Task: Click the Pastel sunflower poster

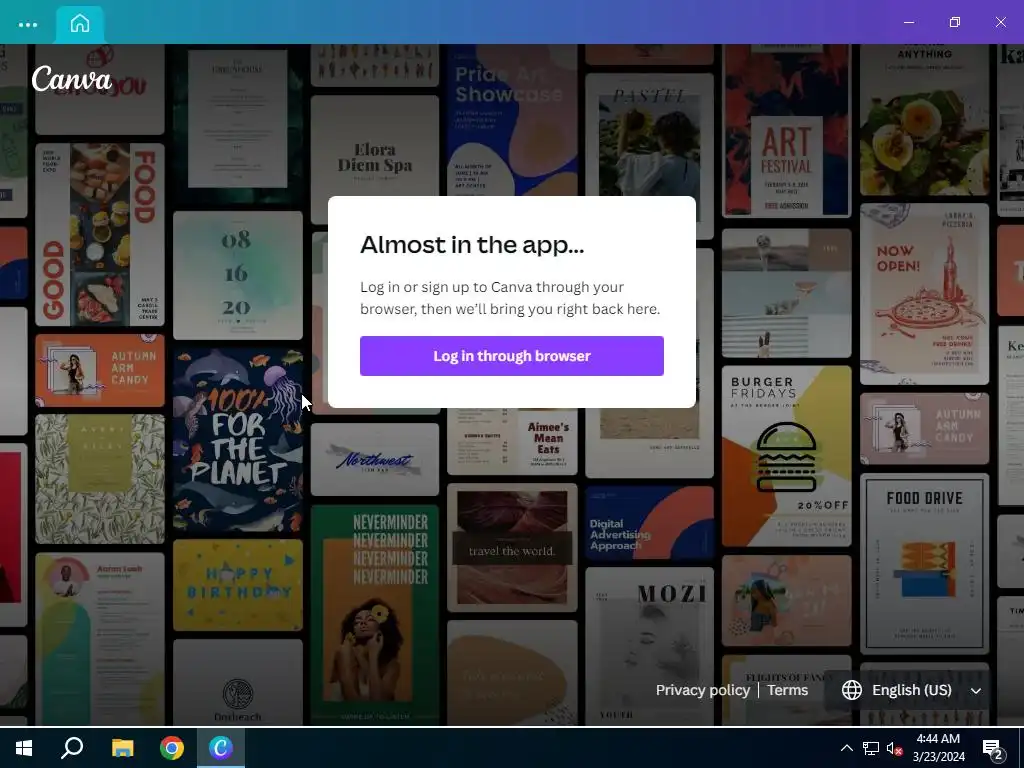Action: (x=649, y=135)
